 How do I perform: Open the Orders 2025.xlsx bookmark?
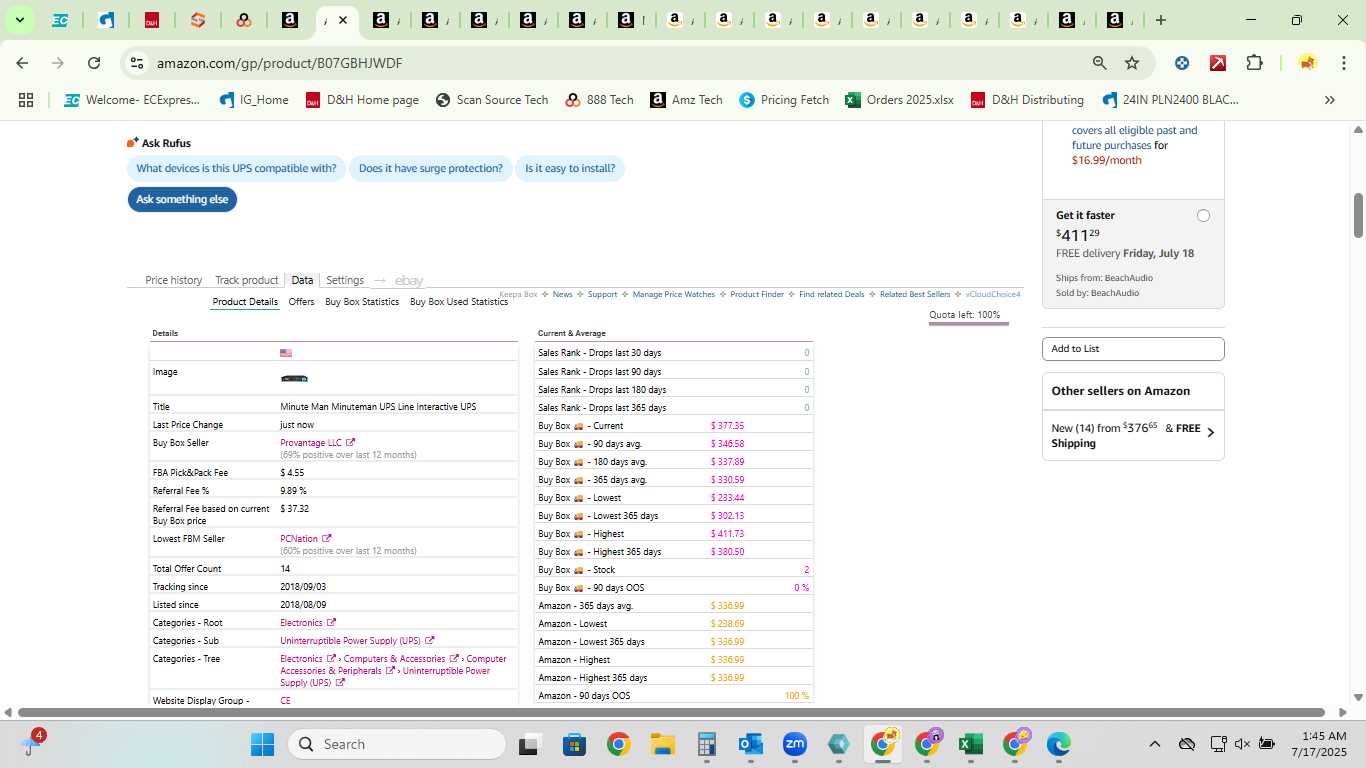(x=899, y=100)
